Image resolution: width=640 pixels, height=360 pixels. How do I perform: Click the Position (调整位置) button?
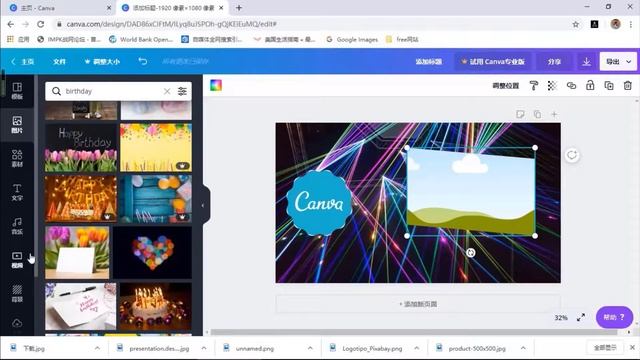(506, 86)
